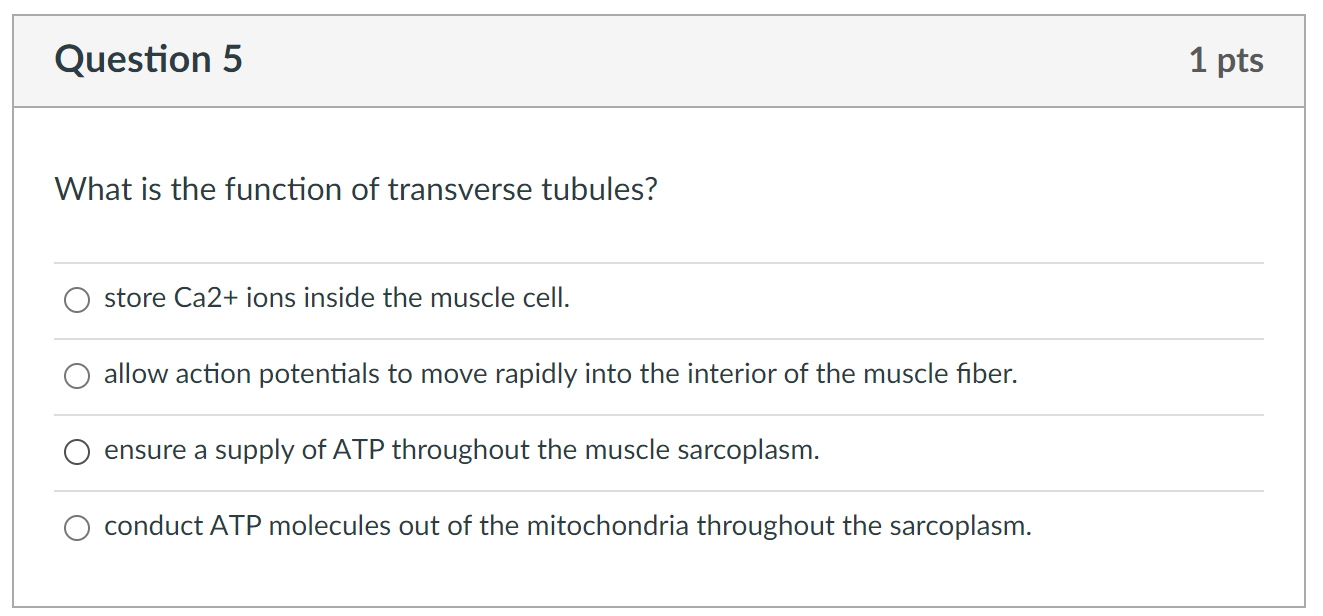Click the answer text mentioning muscle fiber interior
Image resolution: width=1323 pixels, height=616 pixels.
[x=560, y=374]
